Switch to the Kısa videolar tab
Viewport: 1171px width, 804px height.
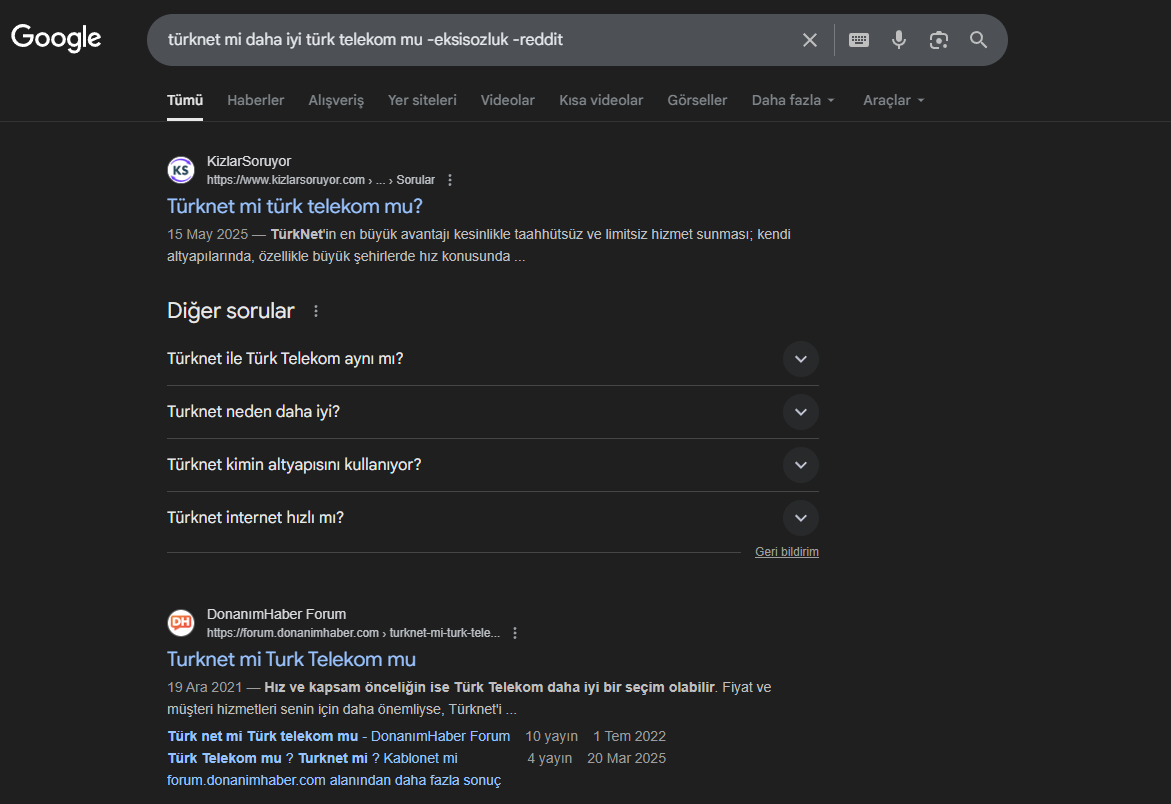[601, 100]
